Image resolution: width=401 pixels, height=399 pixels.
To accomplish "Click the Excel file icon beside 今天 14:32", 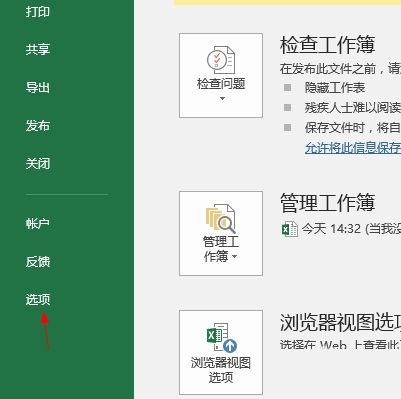I will 290,229.
